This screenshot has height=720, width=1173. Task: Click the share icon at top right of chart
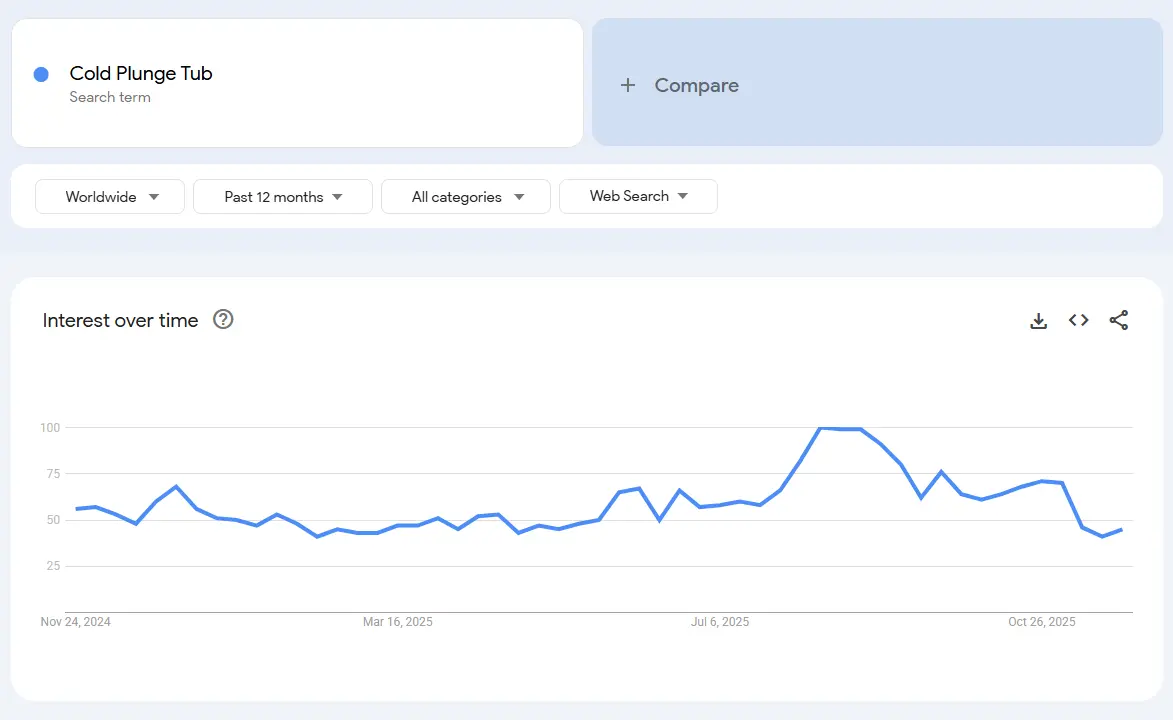coord(1118,320)
